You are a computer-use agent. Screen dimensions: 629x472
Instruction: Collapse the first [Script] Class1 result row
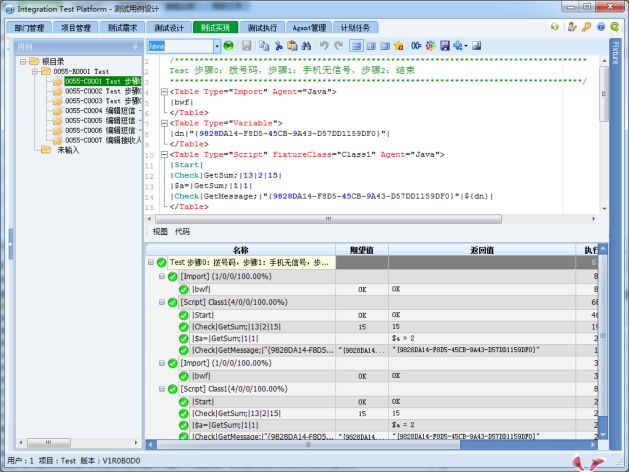point(163,300)
